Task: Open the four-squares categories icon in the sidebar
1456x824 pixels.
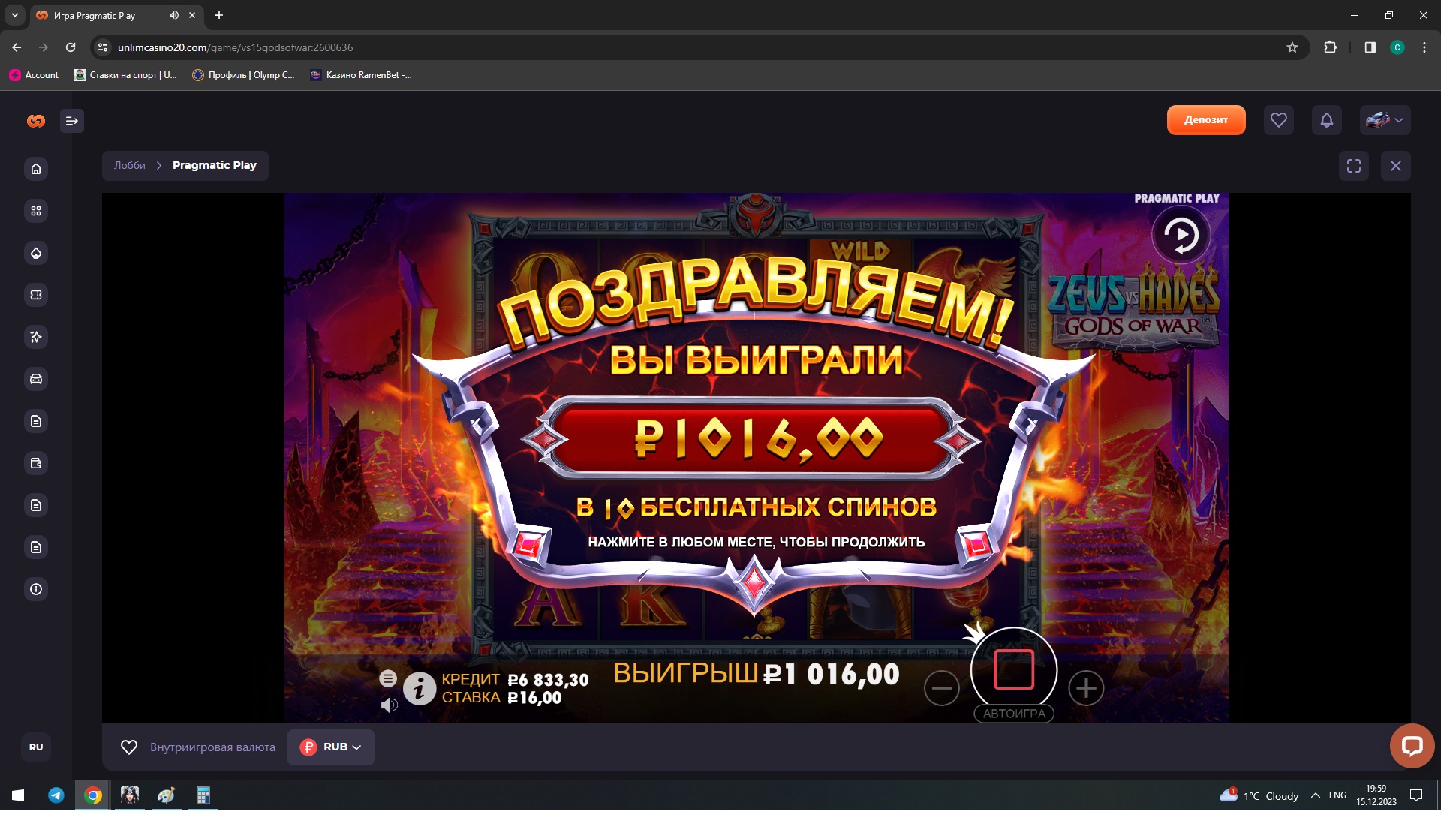Action: pos(36,211)
